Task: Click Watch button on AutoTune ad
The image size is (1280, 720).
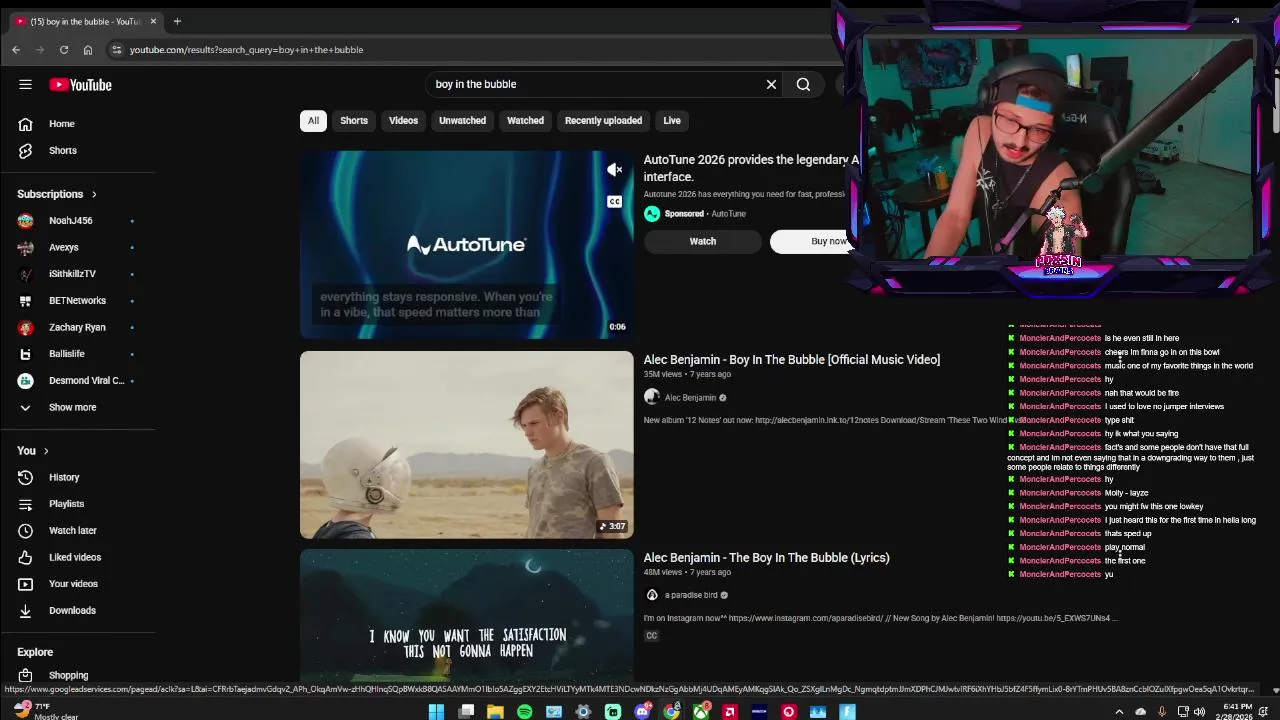Action: pos(703,241)
